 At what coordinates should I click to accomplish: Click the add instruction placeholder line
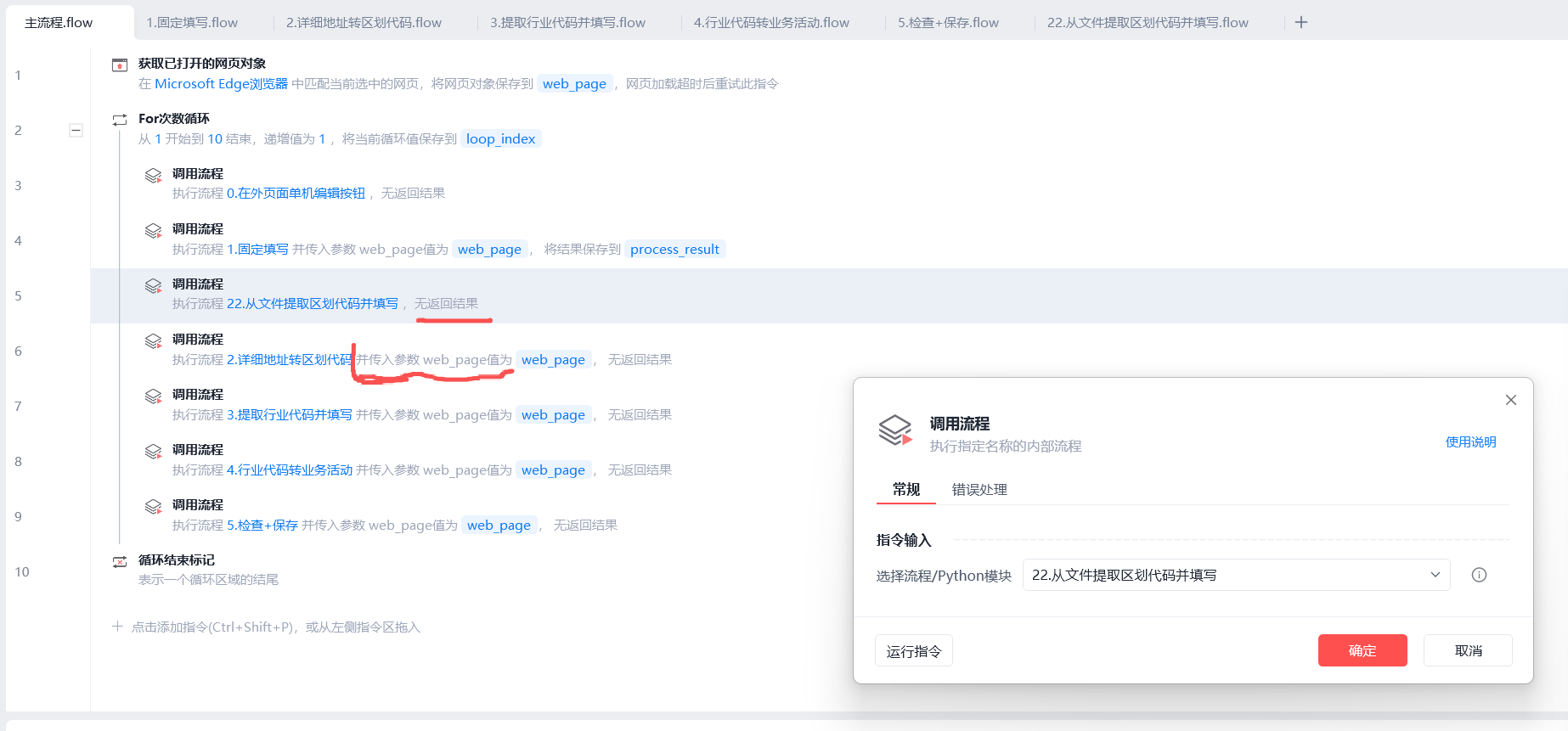pos(275,627)
